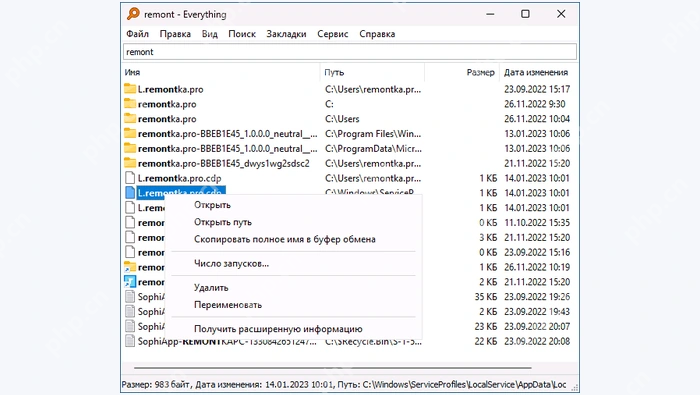Click the date 23.09.2022 20:07

coord(537,326)
